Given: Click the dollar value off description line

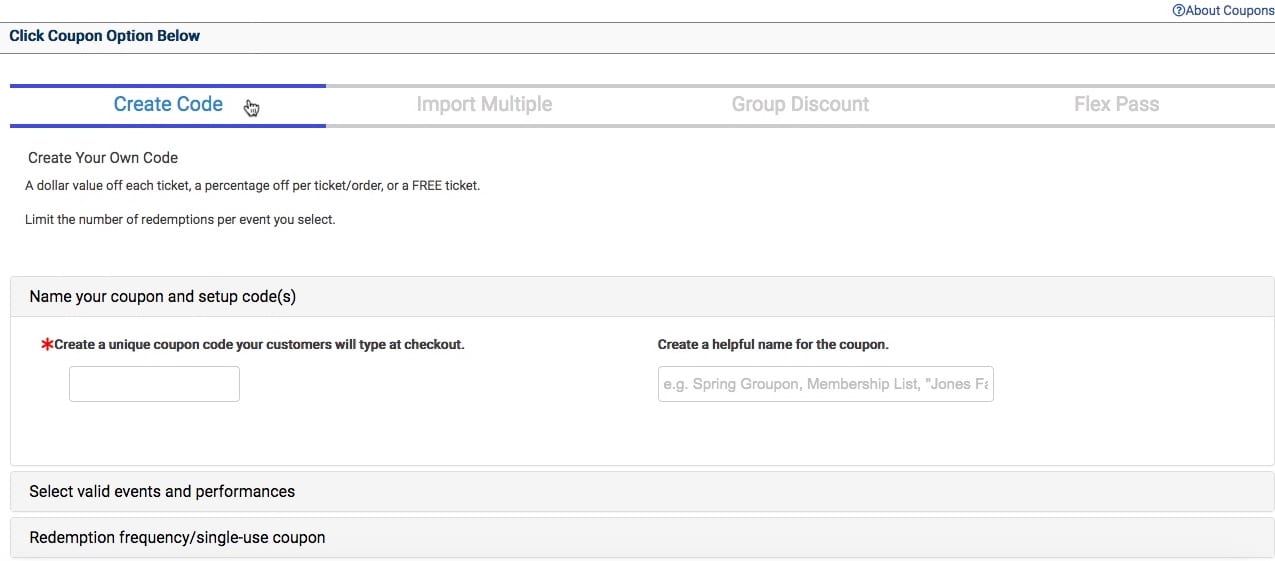Looking at the screenshot, I should point(252,186).
